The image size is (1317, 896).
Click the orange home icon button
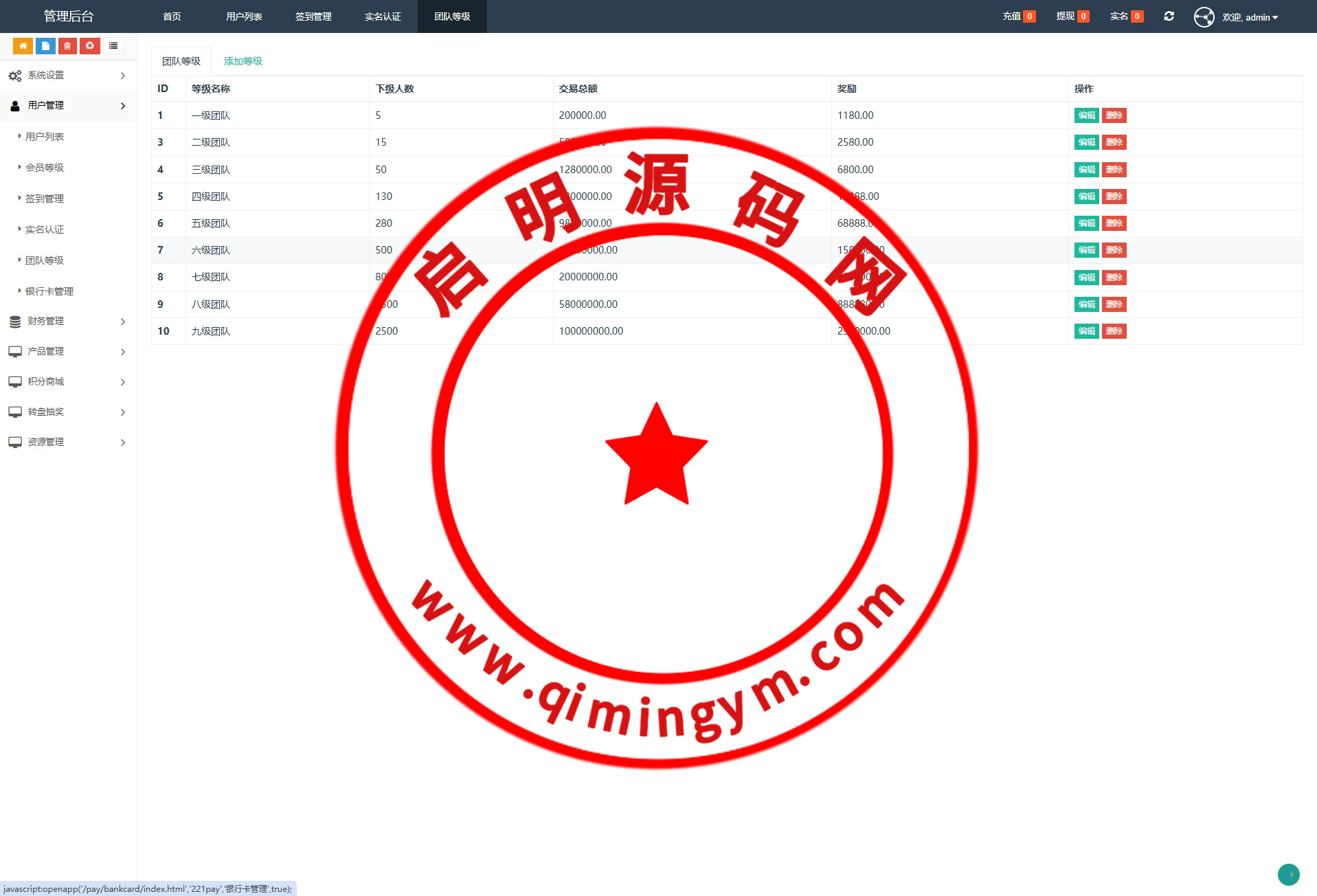(x=23, y=46)
